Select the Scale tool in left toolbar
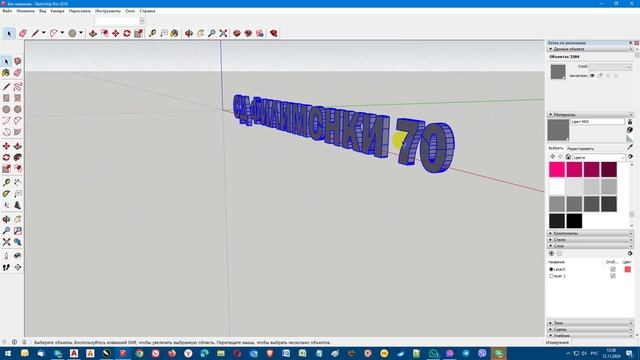The image size is (640, 360). coord(6,169)
